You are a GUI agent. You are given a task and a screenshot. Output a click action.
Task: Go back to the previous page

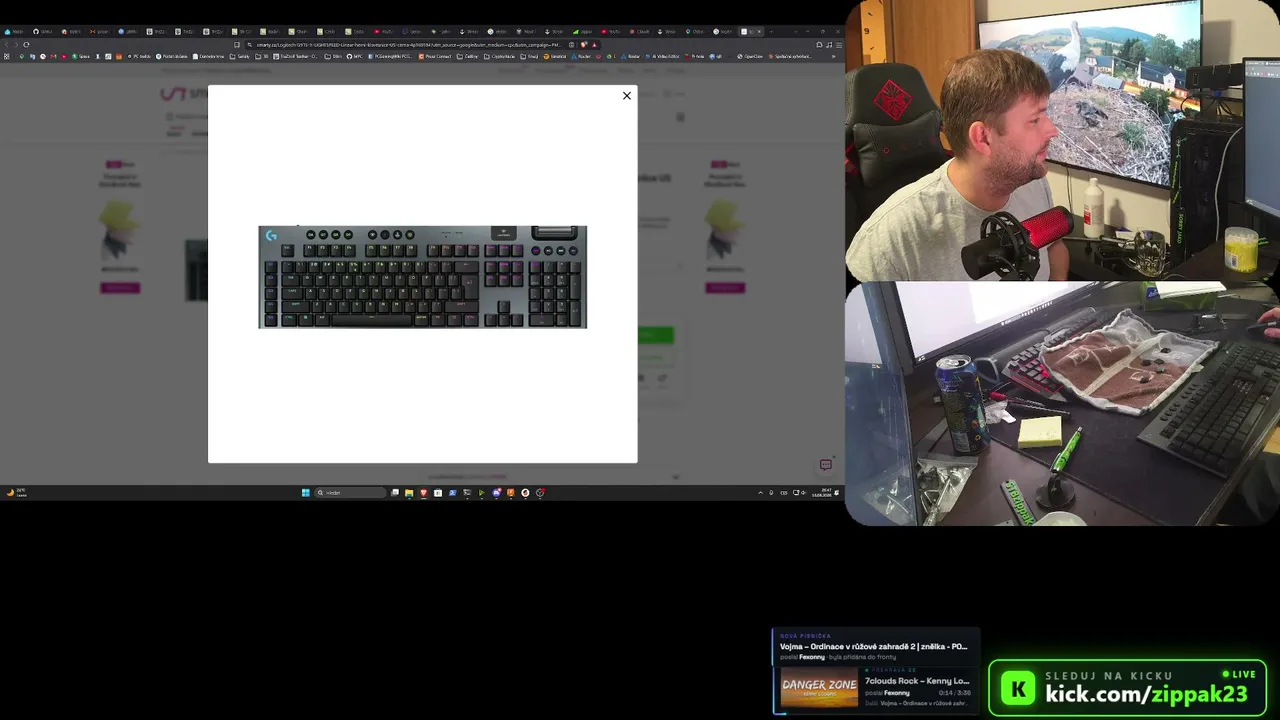tap(7, 44)
